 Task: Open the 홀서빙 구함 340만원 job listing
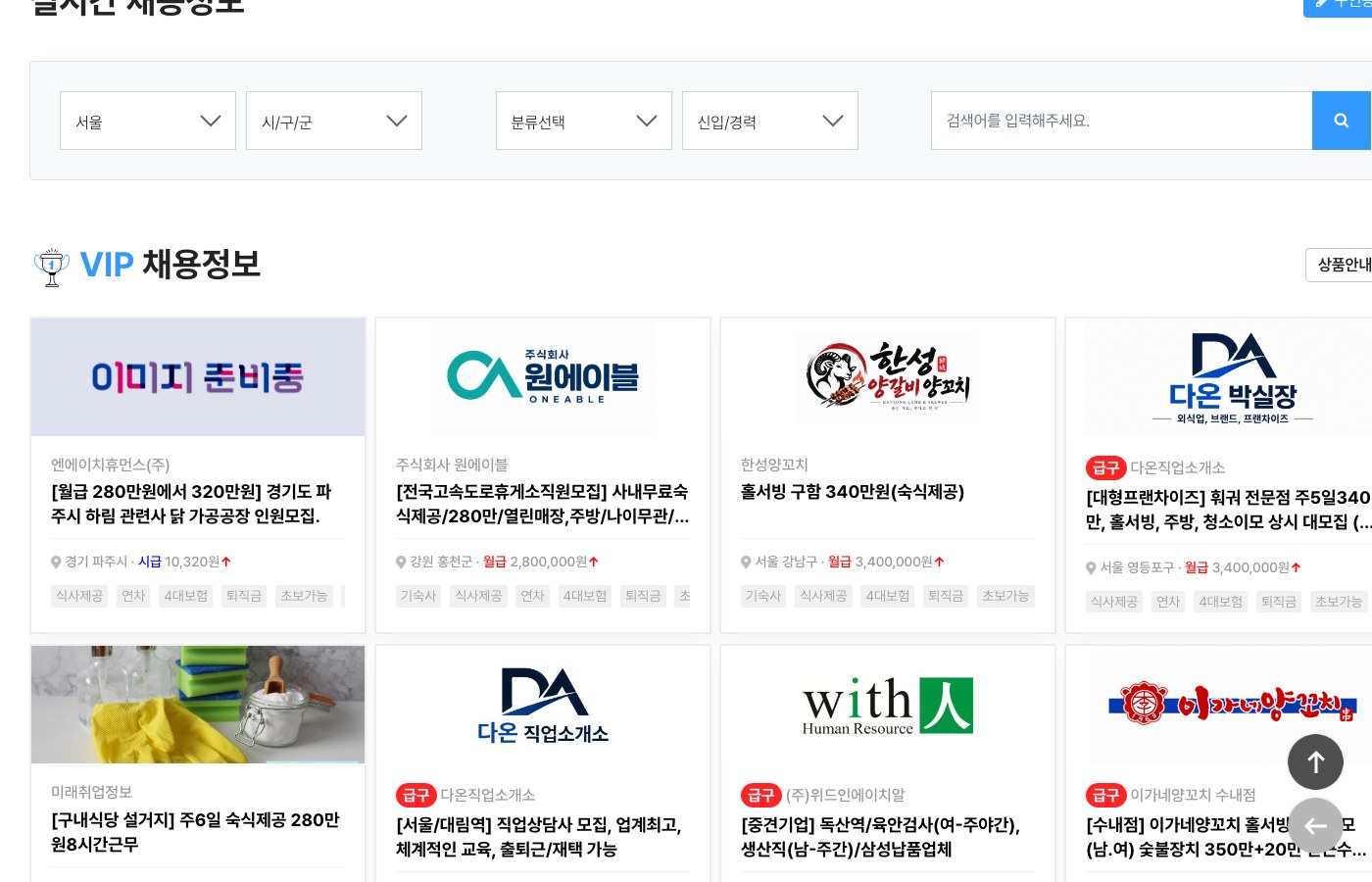[853, 492]
